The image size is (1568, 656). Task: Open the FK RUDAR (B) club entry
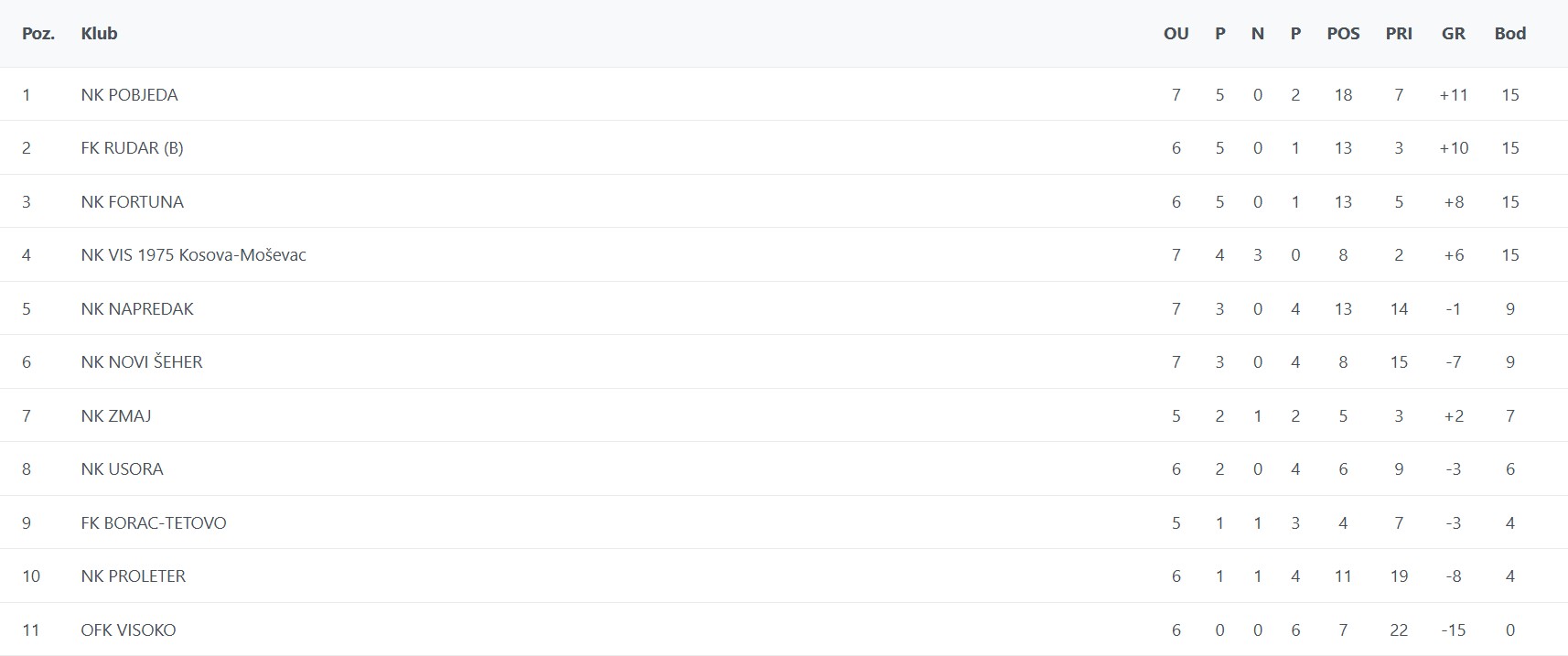132,148
